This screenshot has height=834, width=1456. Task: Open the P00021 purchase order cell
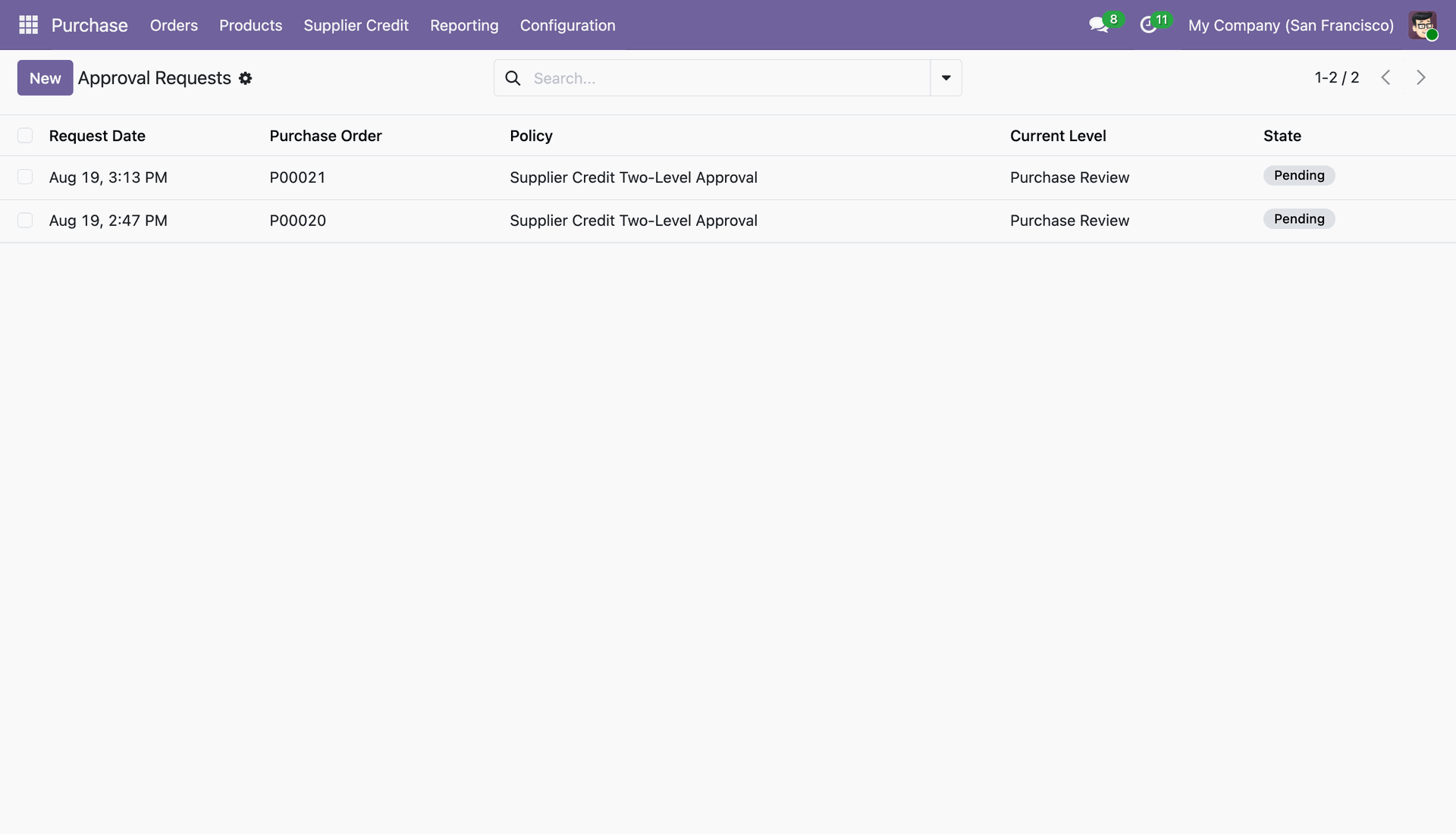point(297,177)
